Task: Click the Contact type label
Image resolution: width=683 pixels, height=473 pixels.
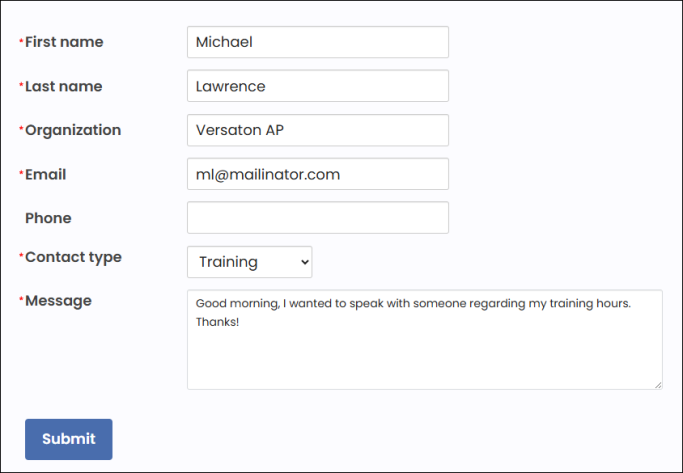Action: click(x=73, y=257)
